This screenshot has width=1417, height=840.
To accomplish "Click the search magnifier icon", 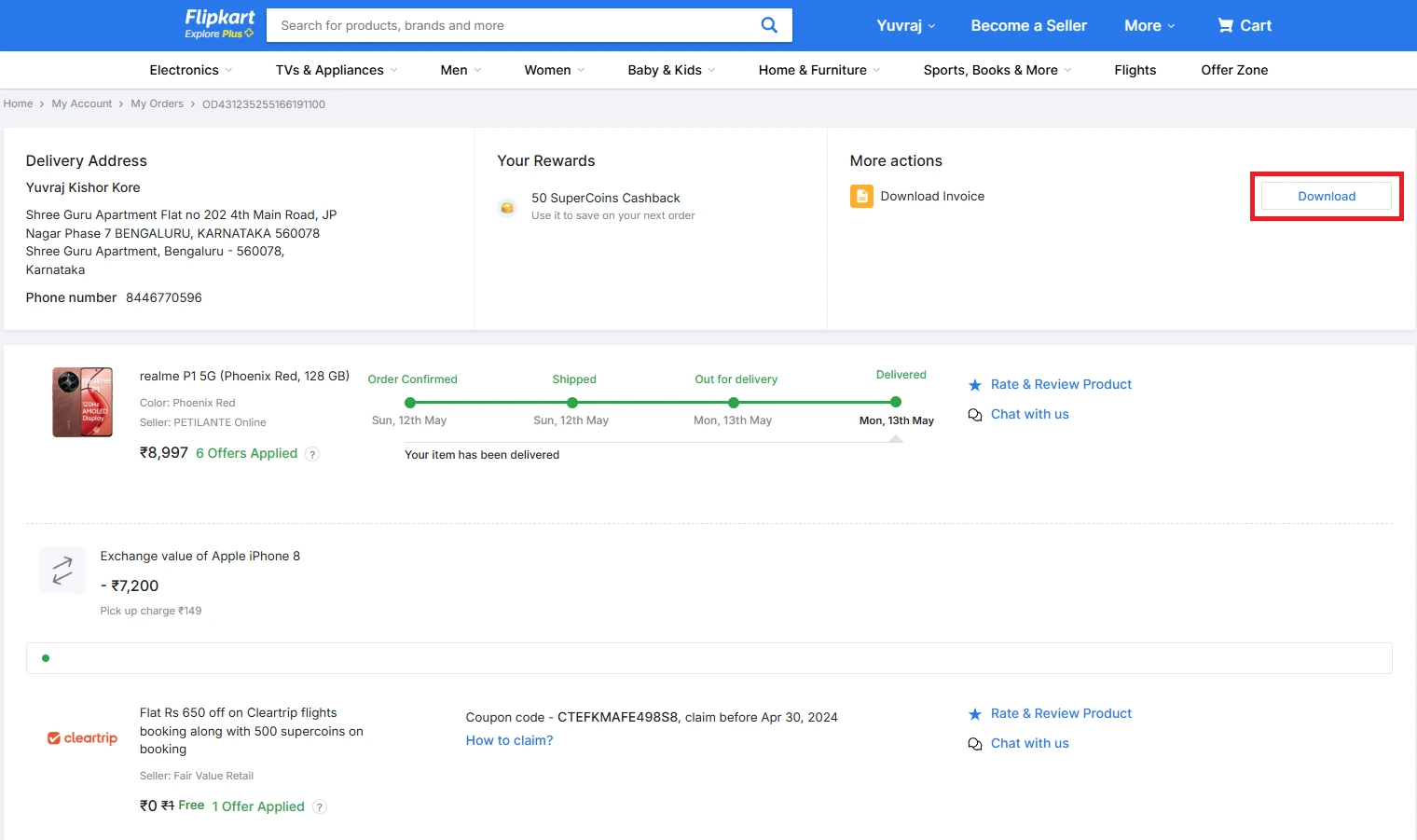I will pos(769,25).
